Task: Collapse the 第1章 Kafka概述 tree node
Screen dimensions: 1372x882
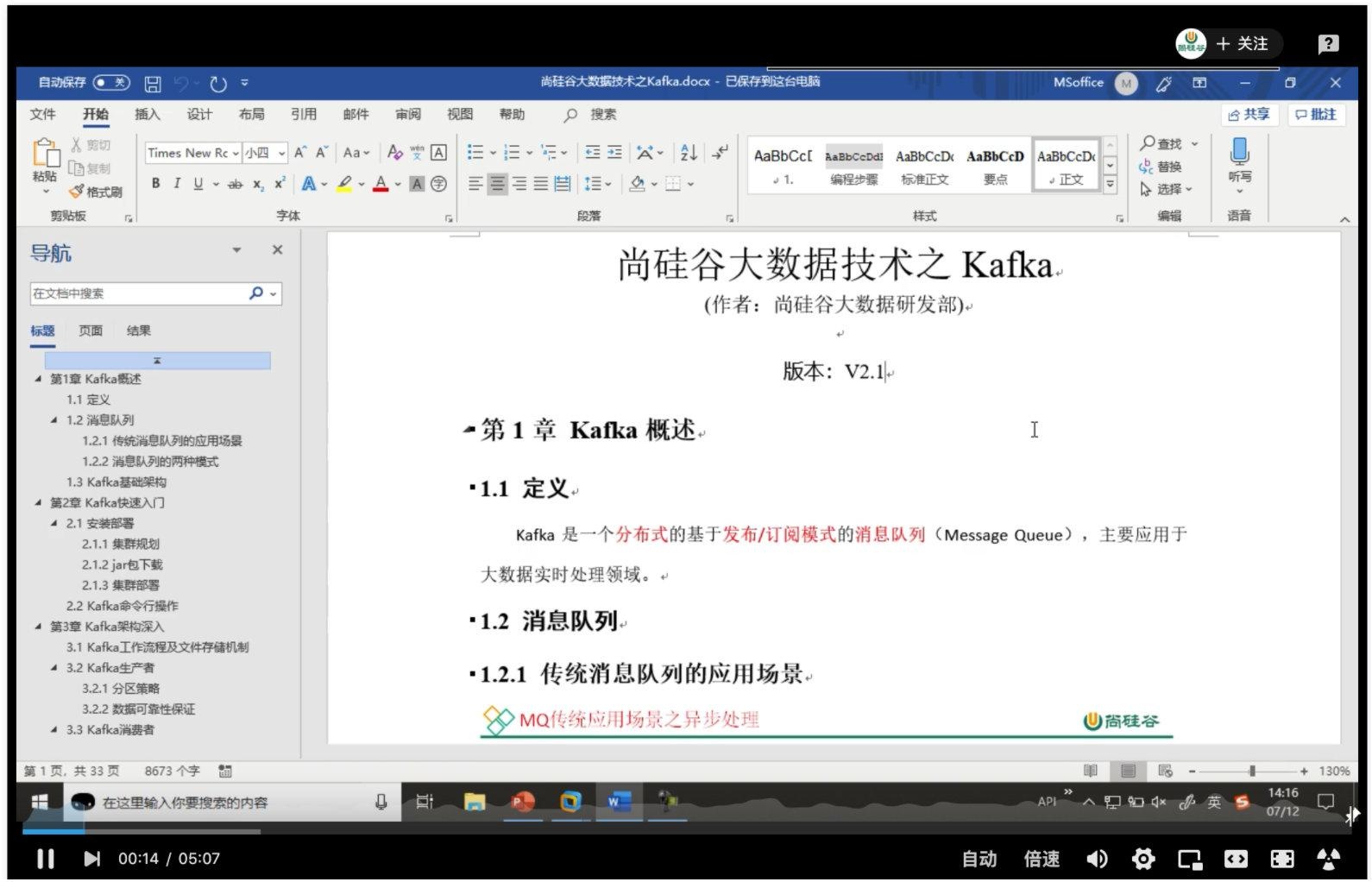Action: pyautogui.click(x=38, y=379)
